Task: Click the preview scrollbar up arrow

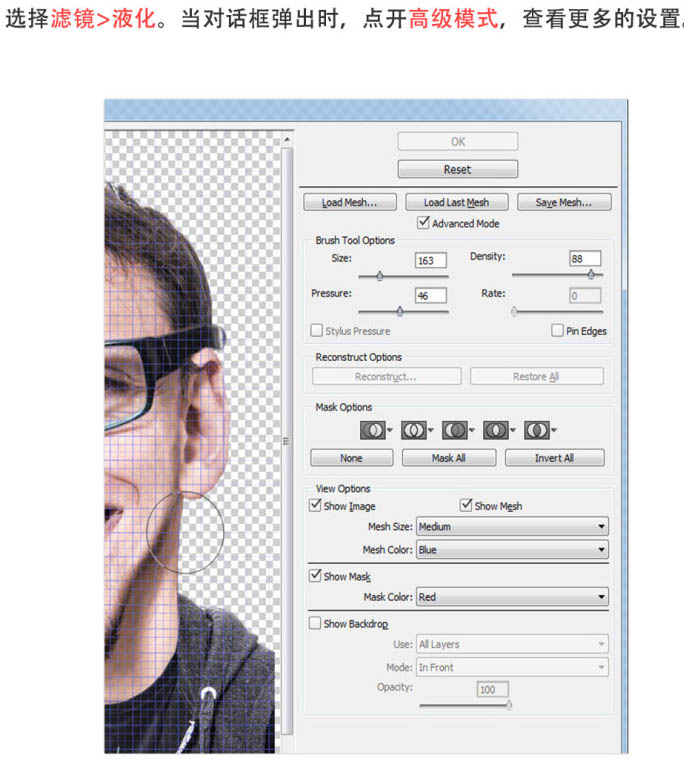Action: click(287, 139)
